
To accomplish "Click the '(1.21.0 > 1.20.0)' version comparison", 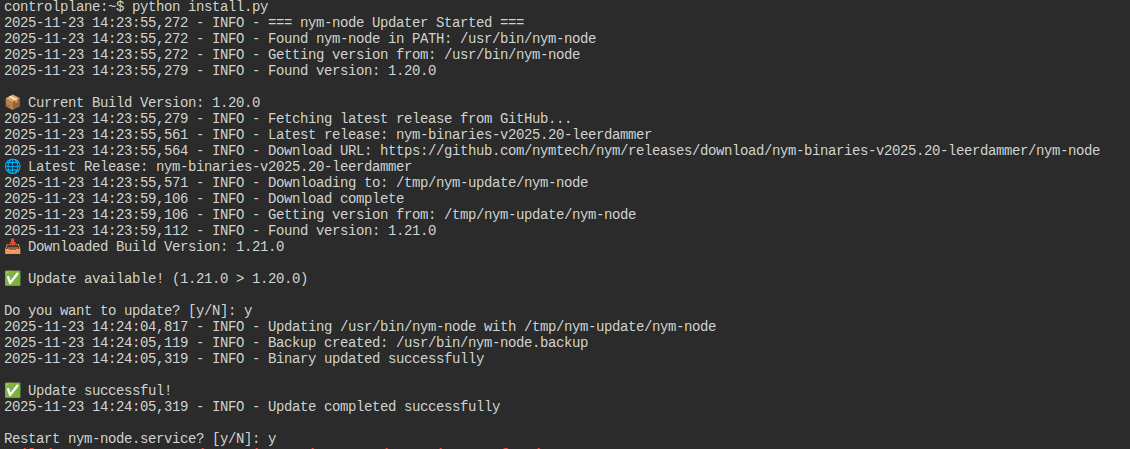I will pos(240,278).
